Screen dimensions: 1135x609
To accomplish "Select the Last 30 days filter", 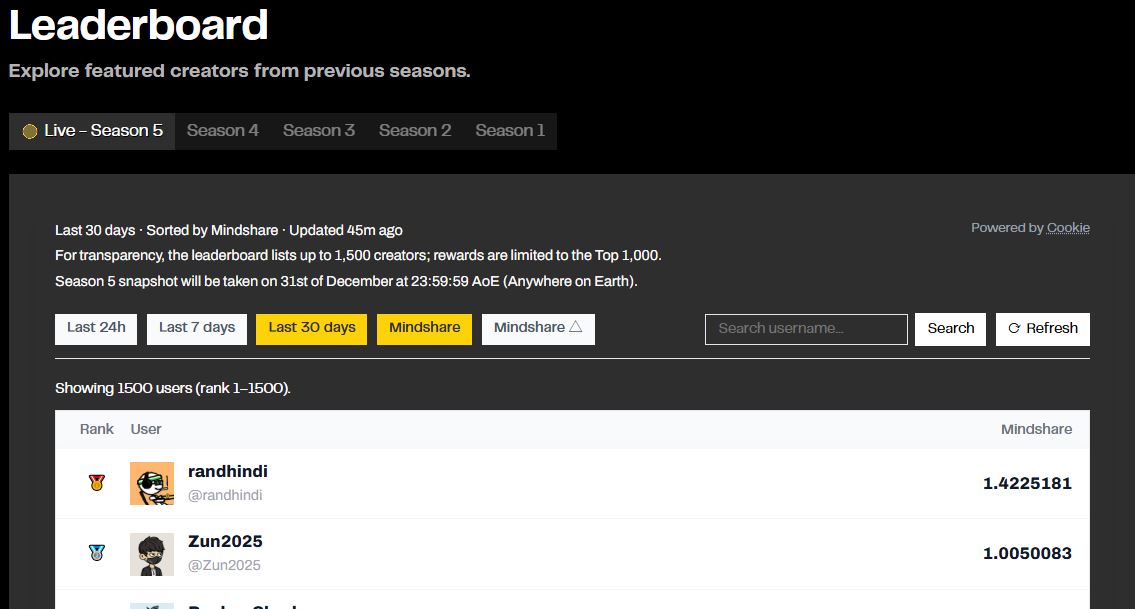I will coord(312,329).
